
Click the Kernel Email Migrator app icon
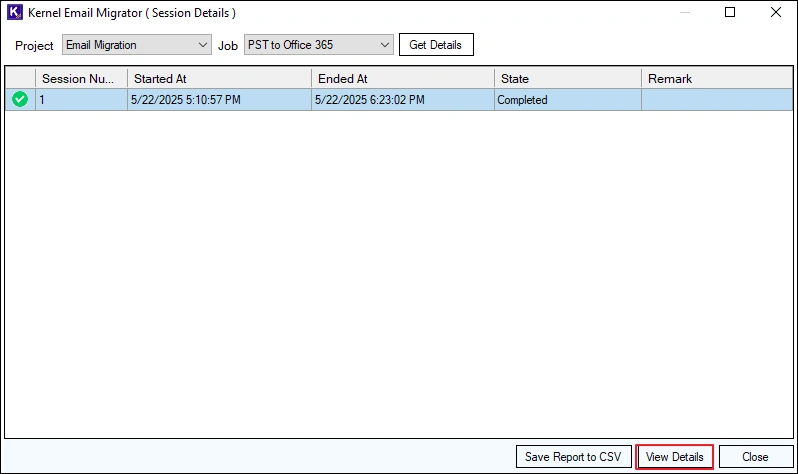tap(14, 12)
